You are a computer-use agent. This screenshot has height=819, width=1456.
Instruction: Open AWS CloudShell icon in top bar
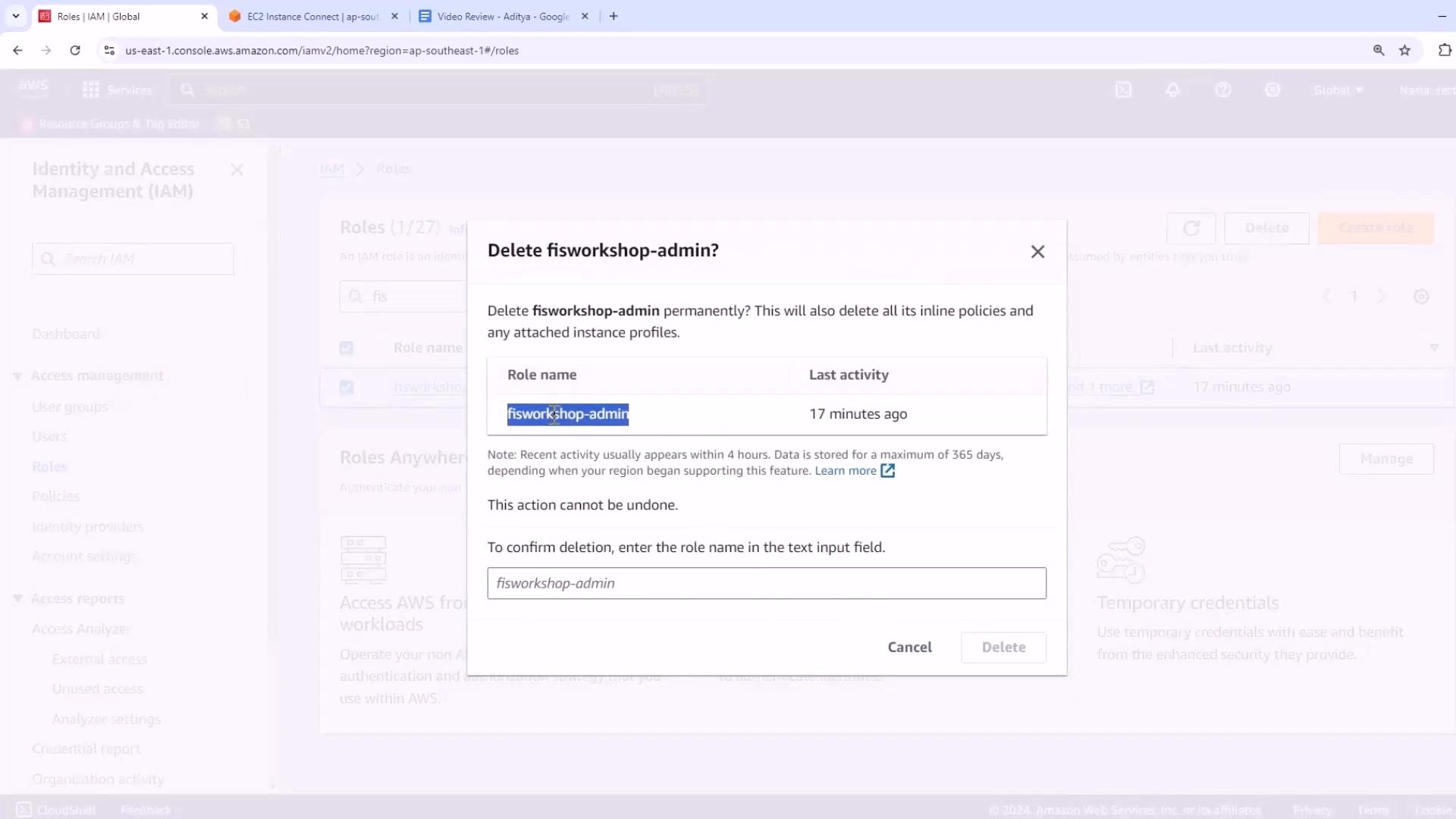coord(1123,89)
